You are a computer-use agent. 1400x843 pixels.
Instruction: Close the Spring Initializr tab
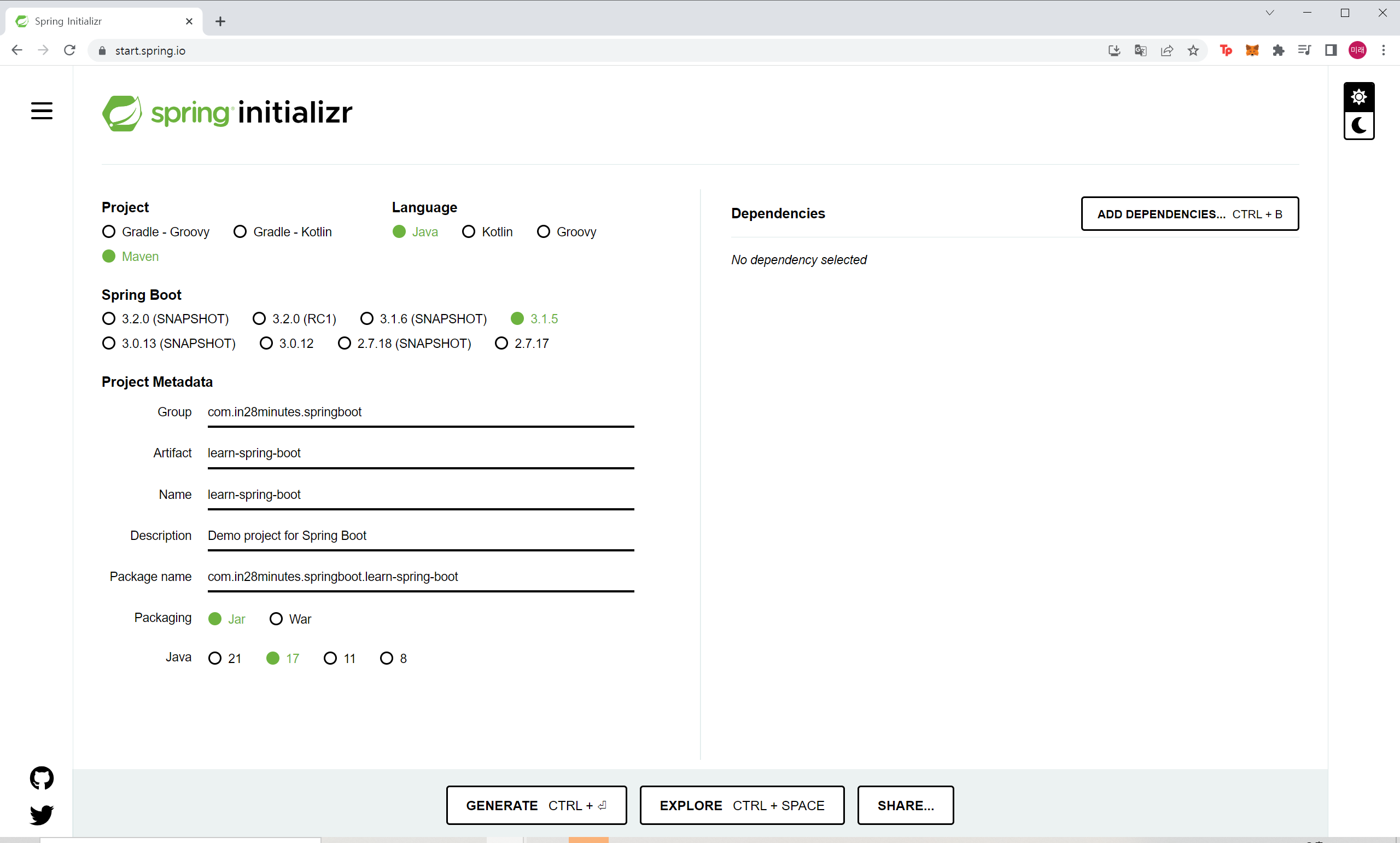tap(189, 21)
